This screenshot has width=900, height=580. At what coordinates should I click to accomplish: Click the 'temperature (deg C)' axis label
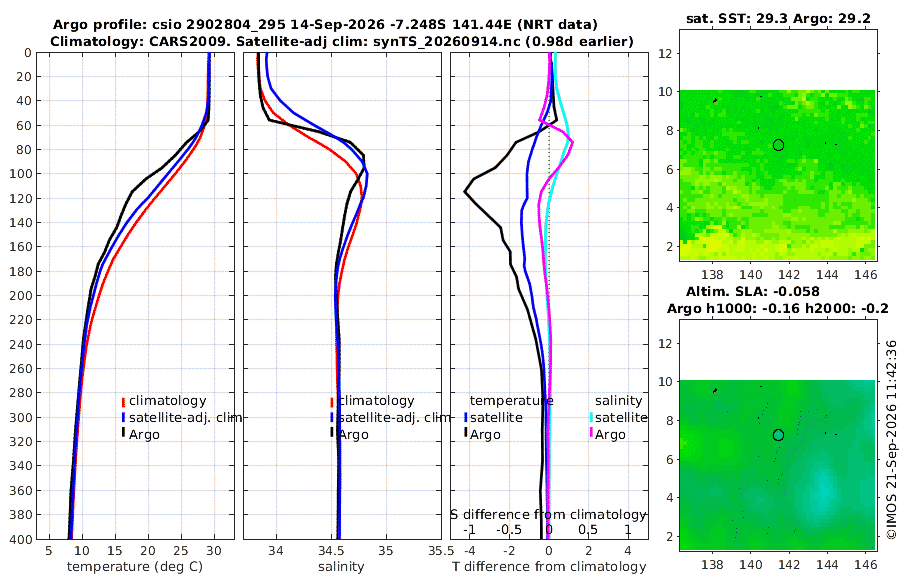tap(135, 567)
